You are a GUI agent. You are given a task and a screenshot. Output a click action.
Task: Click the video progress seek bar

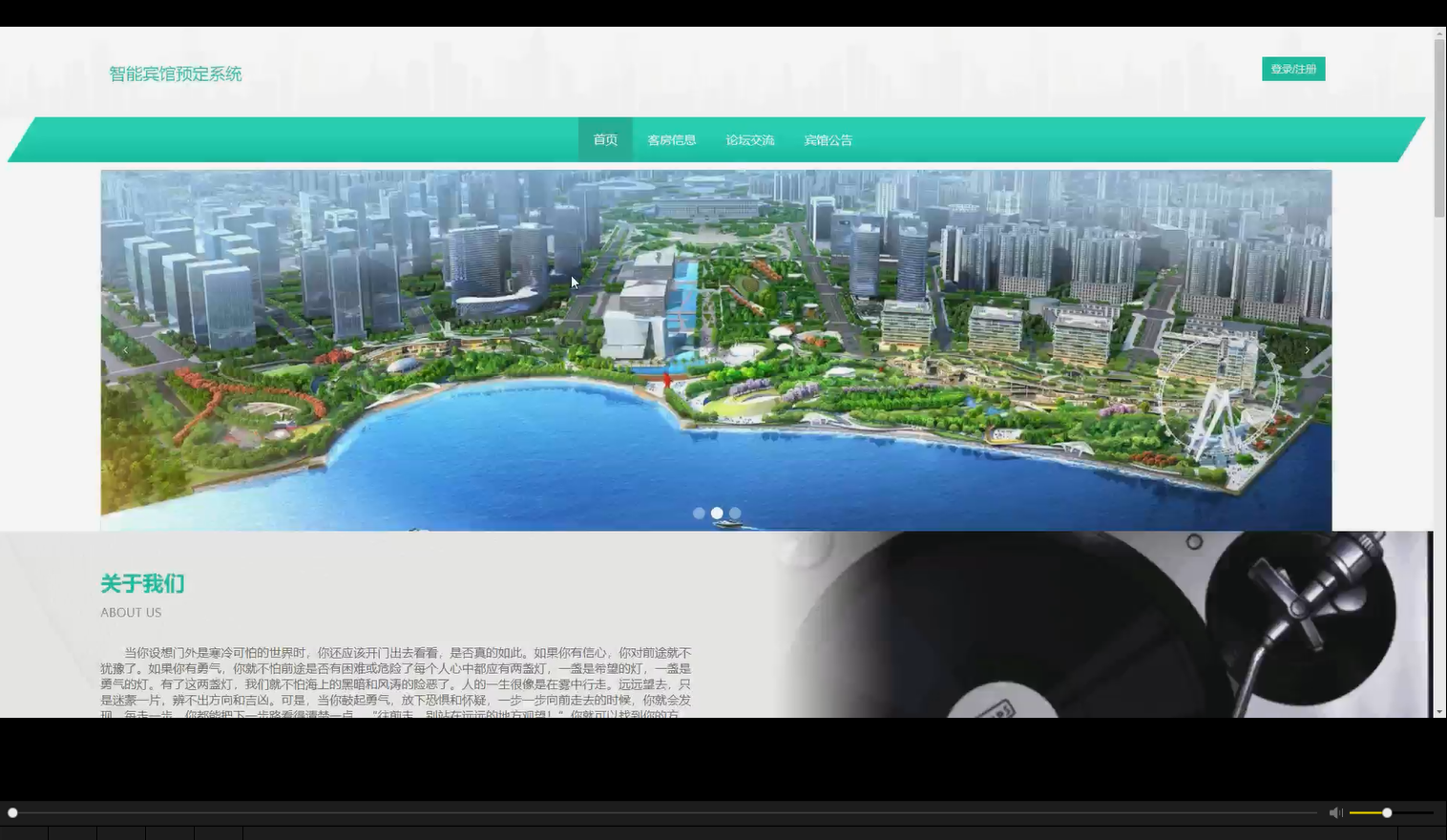point(663,812)
